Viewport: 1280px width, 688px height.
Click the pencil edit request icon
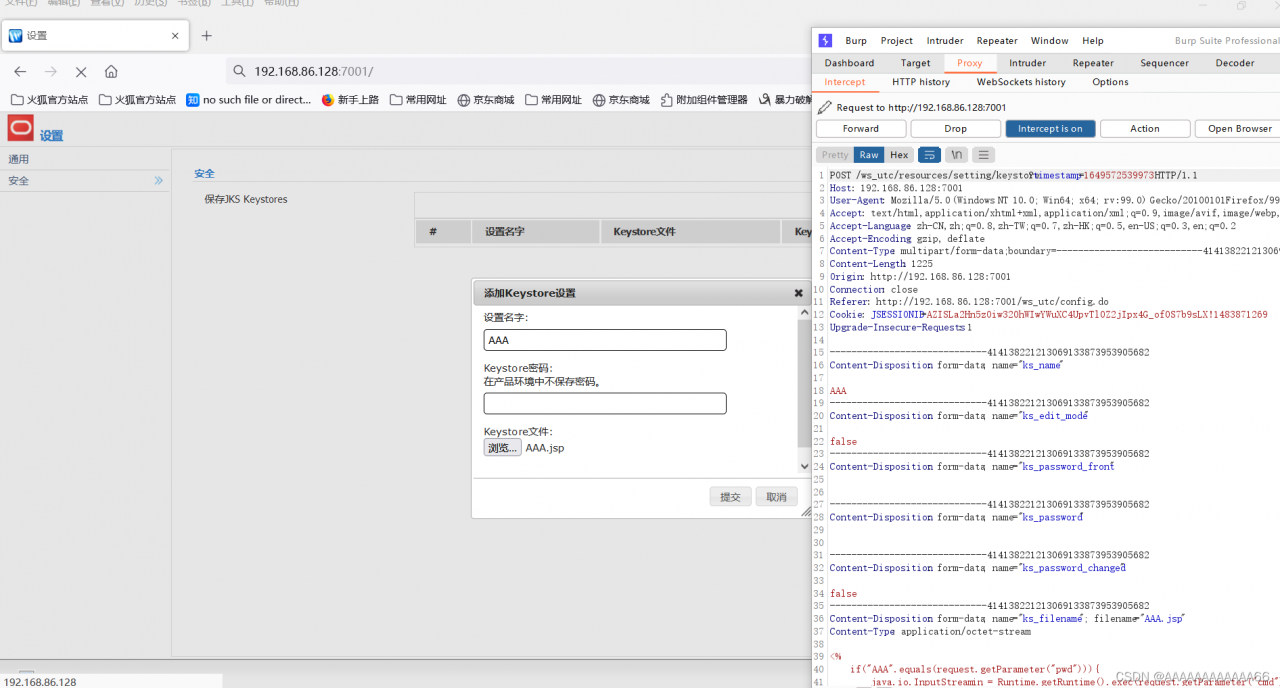point(824,107)
